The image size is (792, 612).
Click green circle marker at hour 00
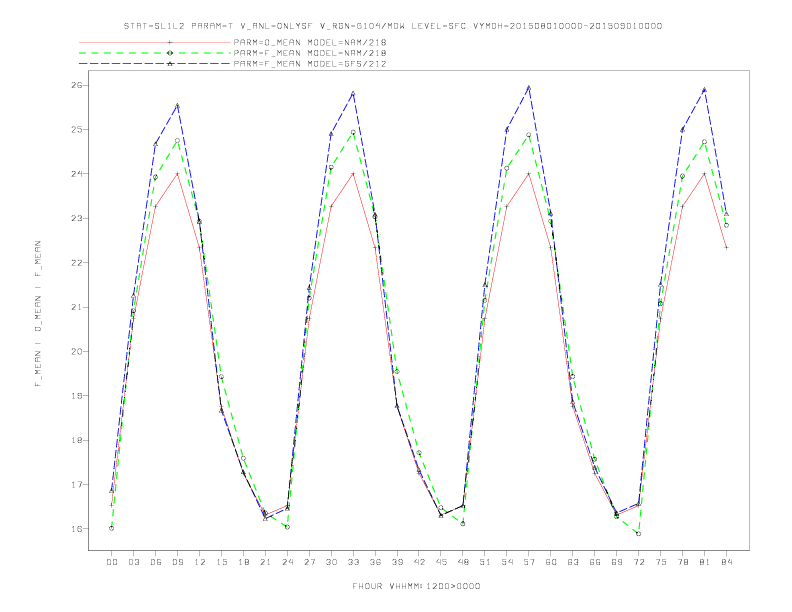click(x=112, y=528)
